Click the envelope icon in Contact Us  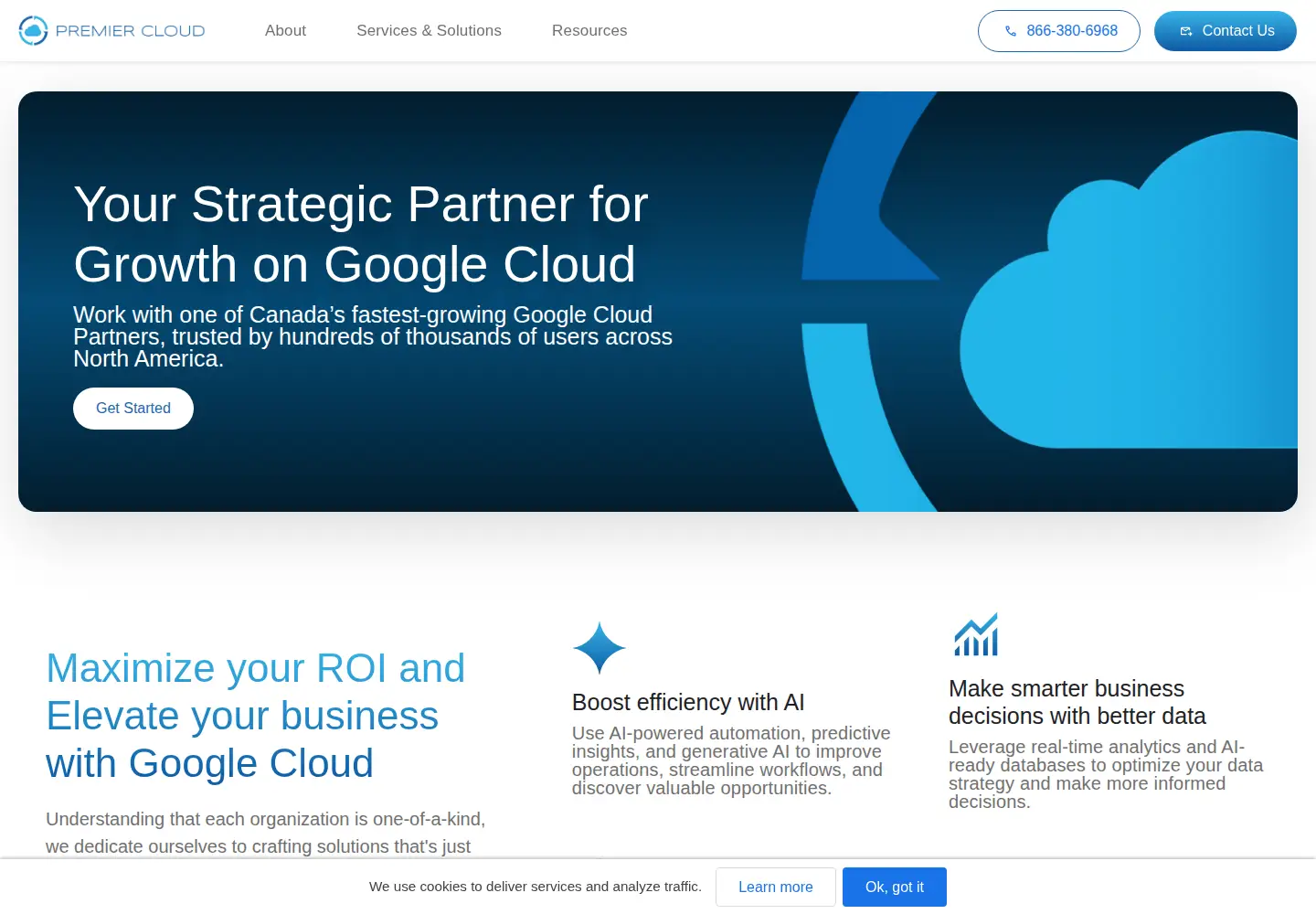point(1186,31)
